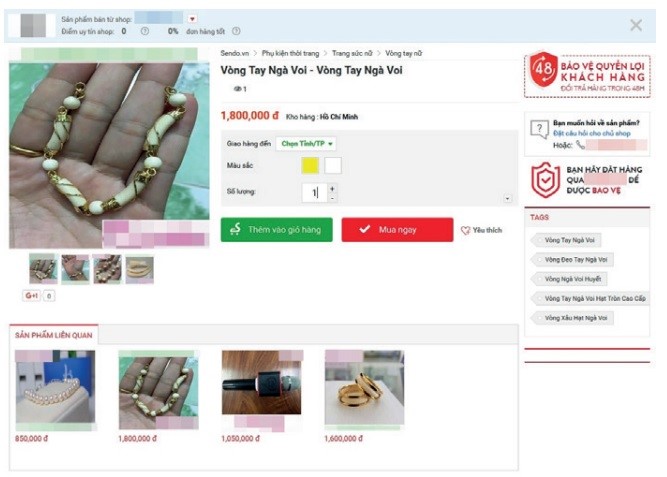Click the phone icon beside Hoặc
Screen dimensions: 667x477
pyautogui.click(x=580, y=145)
